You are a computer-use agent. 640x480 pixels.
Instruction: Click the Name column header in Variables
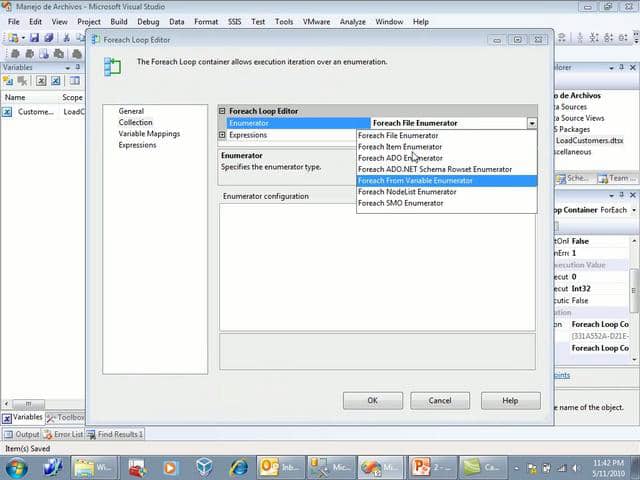30,98
